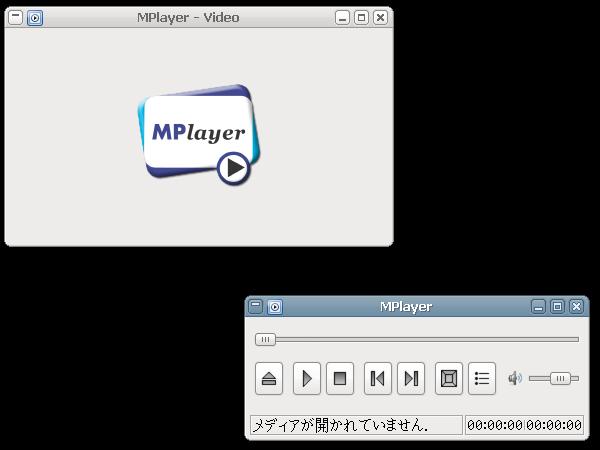Click the MPlayer app icon in the control window title bar
This screenshot has width=600, height=450.
click(x=275, y=307)
